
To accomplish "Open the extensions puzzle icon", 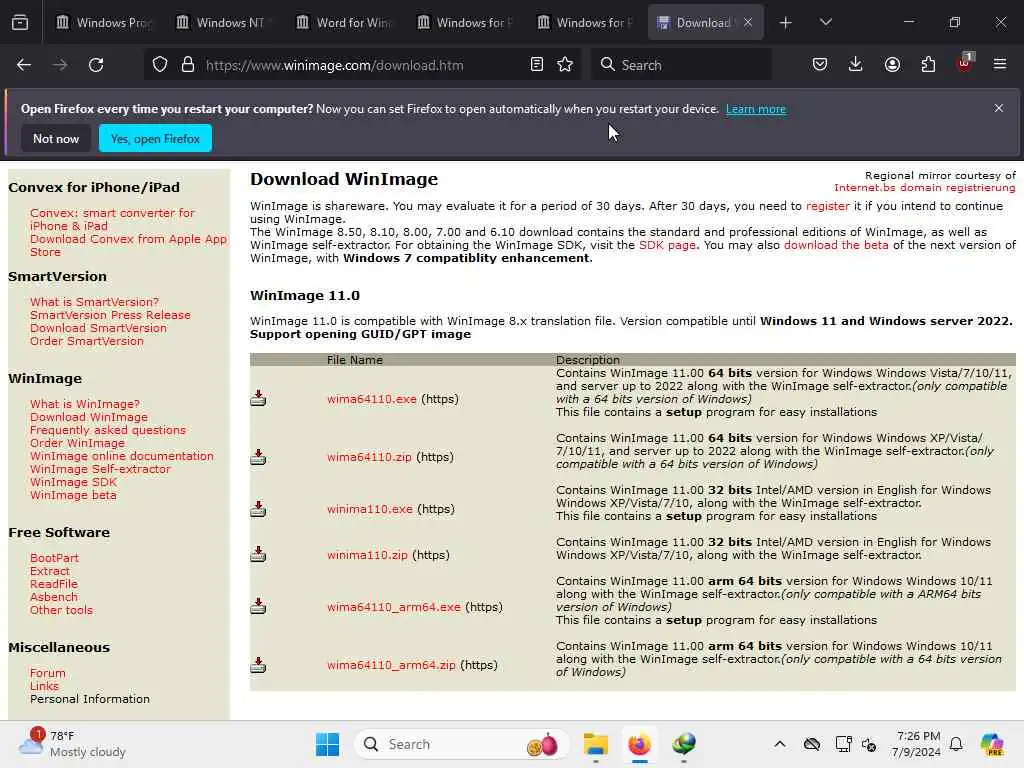I will 928,65.
